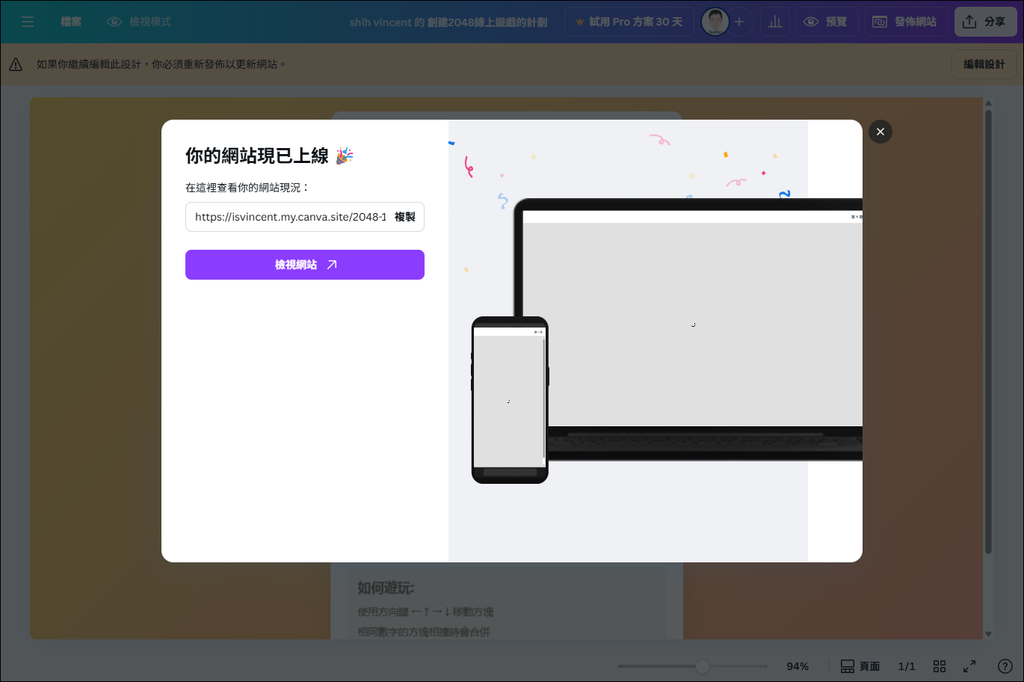Click the 發佈網站 publish website button
This screenshot has height=682, width=1024.
point(904,22)
